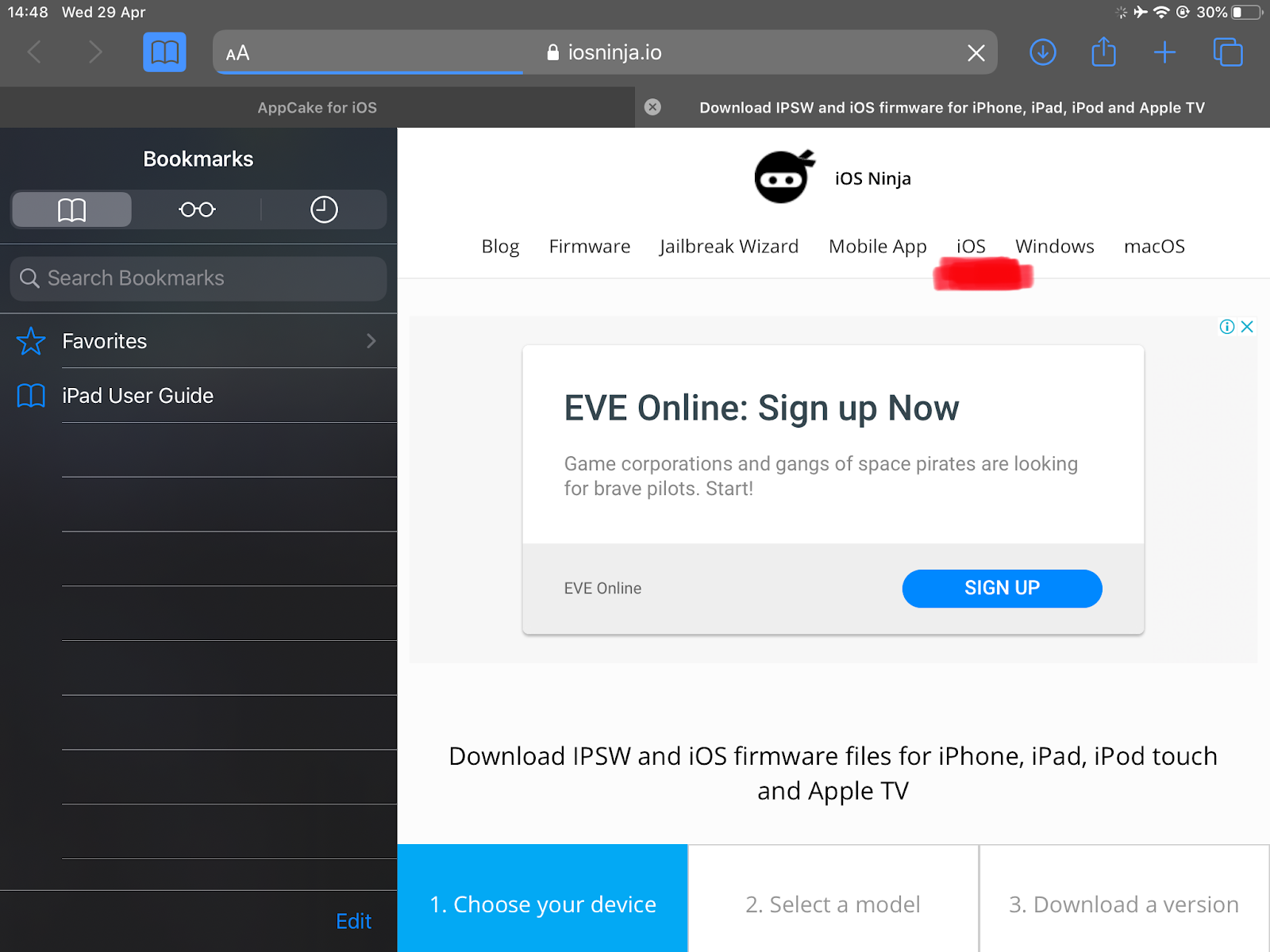
Task: Switch to the Bookmarks pane
Action: [71, 209]
